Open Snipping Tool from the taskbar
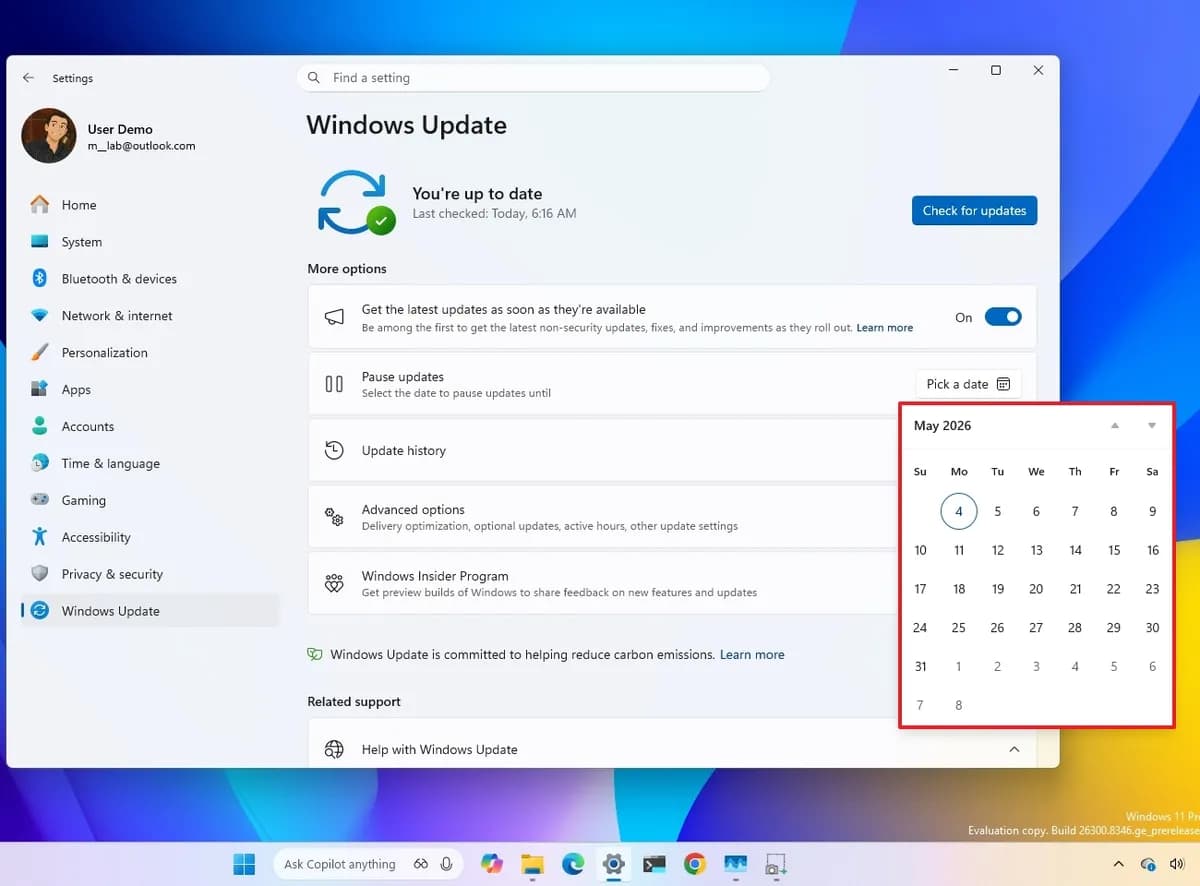Screen dimensions: 1200x886 click(x=776, y=864)
